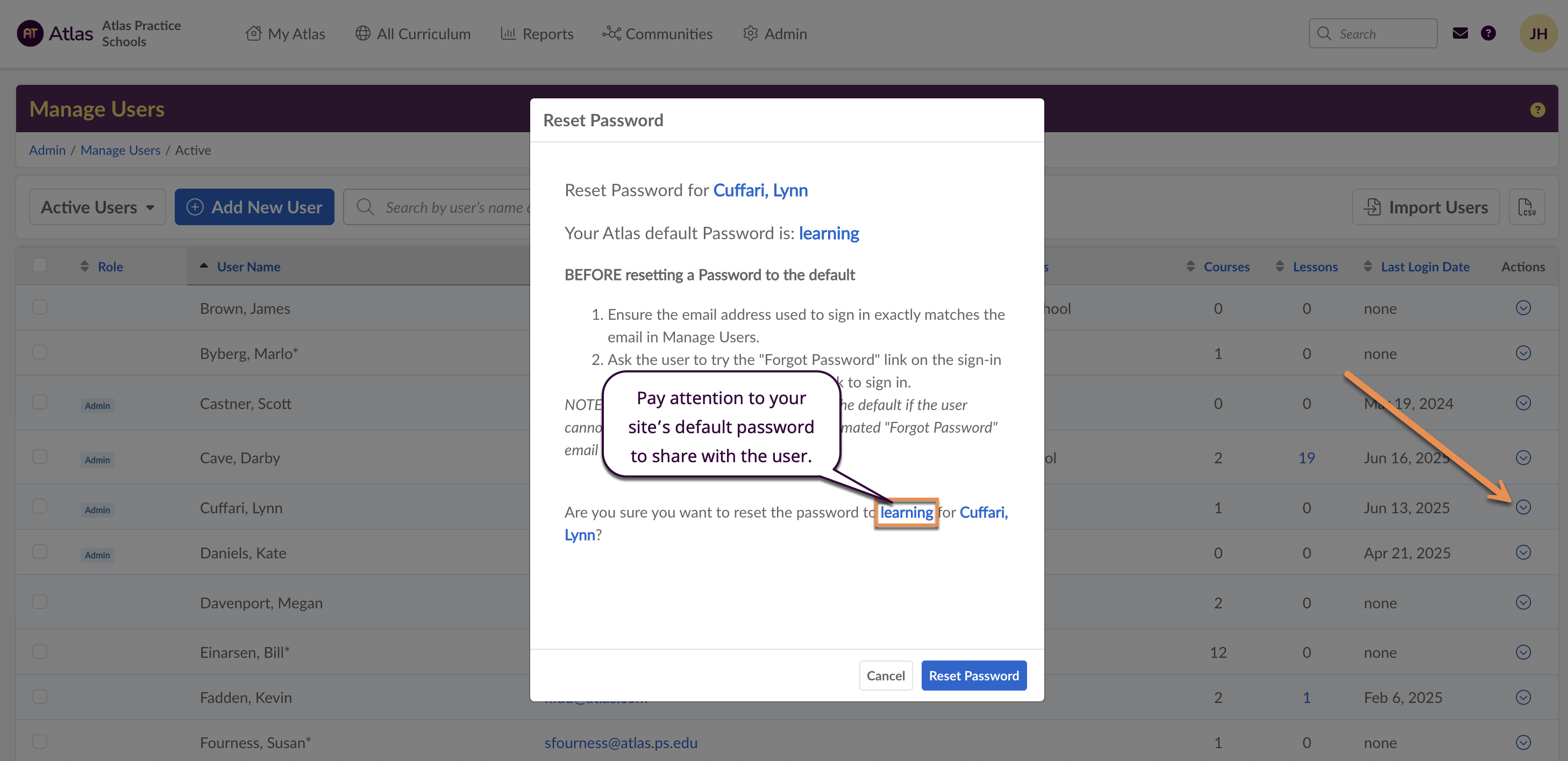Cancel the Reset Password dialog
This screenshot has height=761, width=1568.
click(x=885, y=675)
